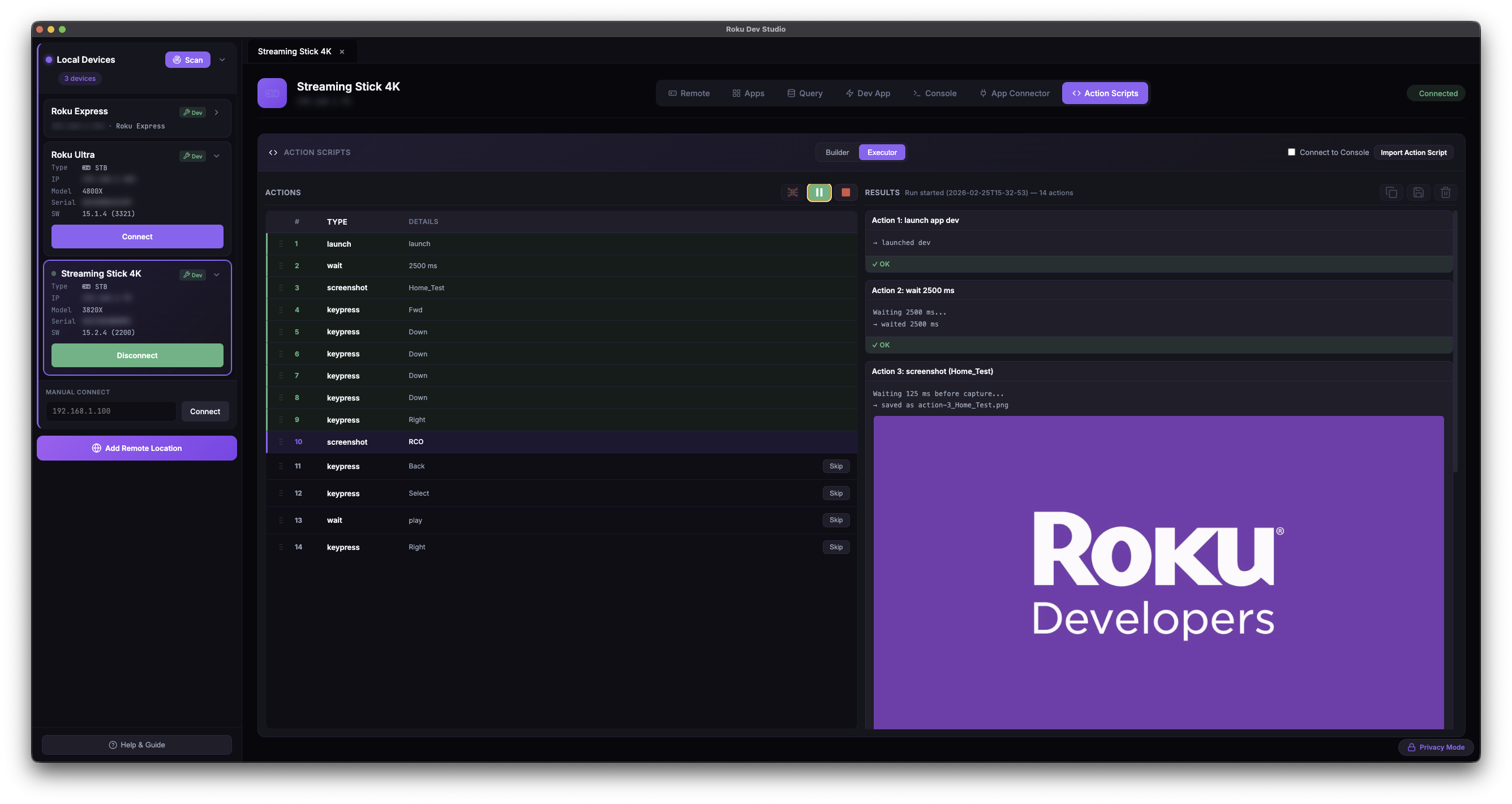This screenshot has width=1512, height=804.
Task: Click the "3 devices" count badge
Action: [x=80, y=79]
